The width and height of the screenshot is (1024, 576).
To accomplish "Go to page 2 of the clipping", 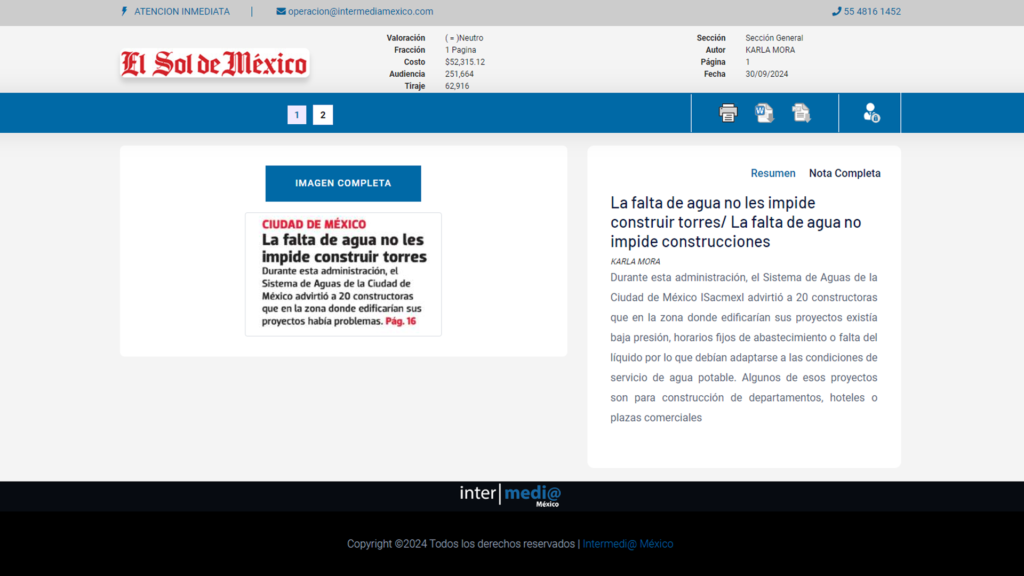I will point(323,115).
